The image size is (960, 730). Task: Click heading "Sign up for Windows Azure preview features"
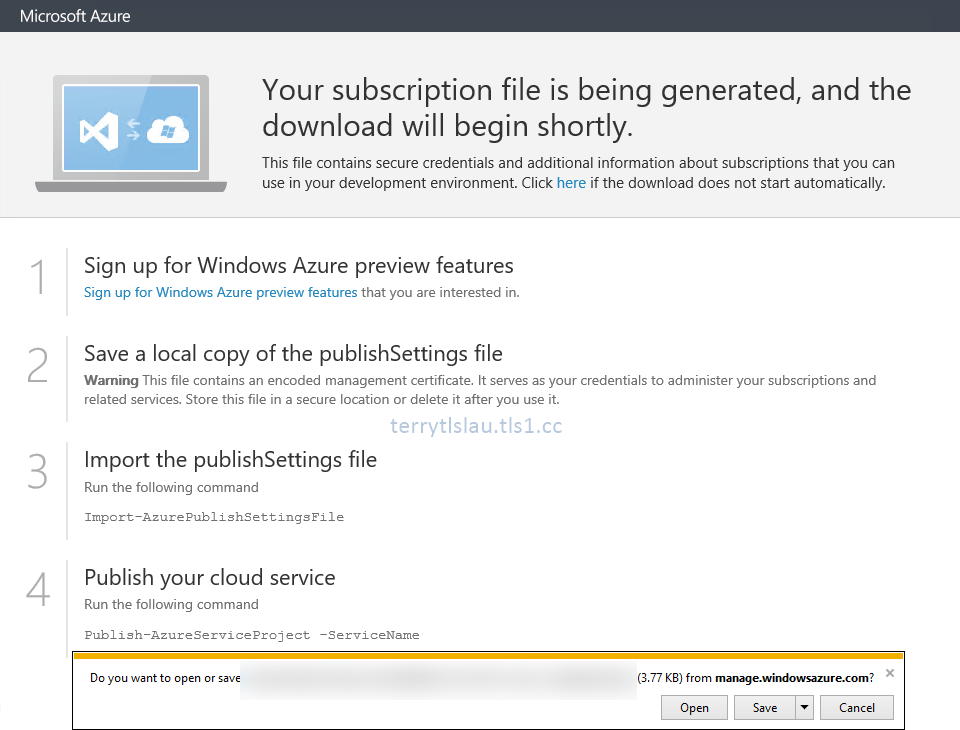(x=299, y=265)
